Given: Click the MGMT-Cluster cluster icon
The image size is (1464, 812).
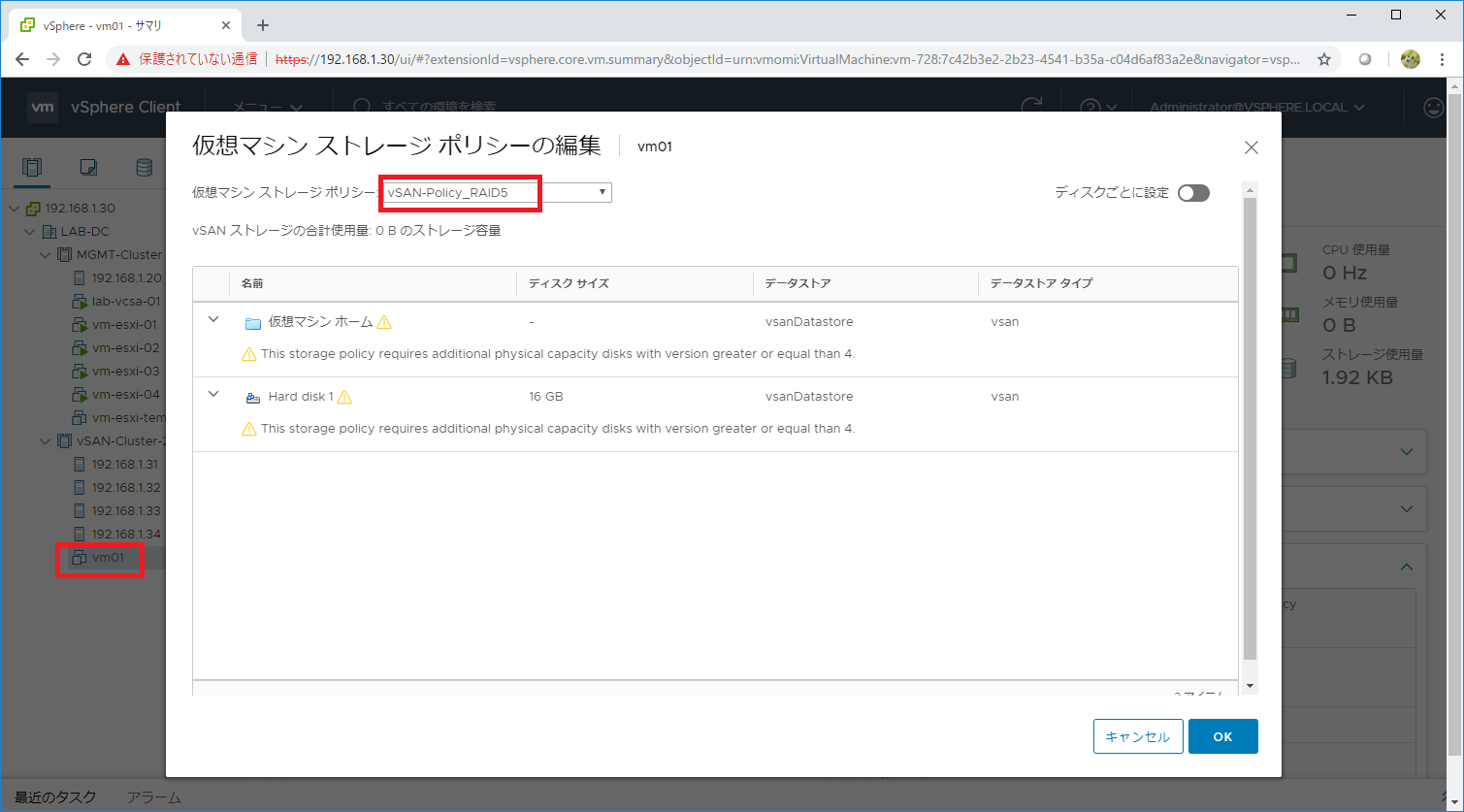Looking at the screenshot, I should click(65, 255).
